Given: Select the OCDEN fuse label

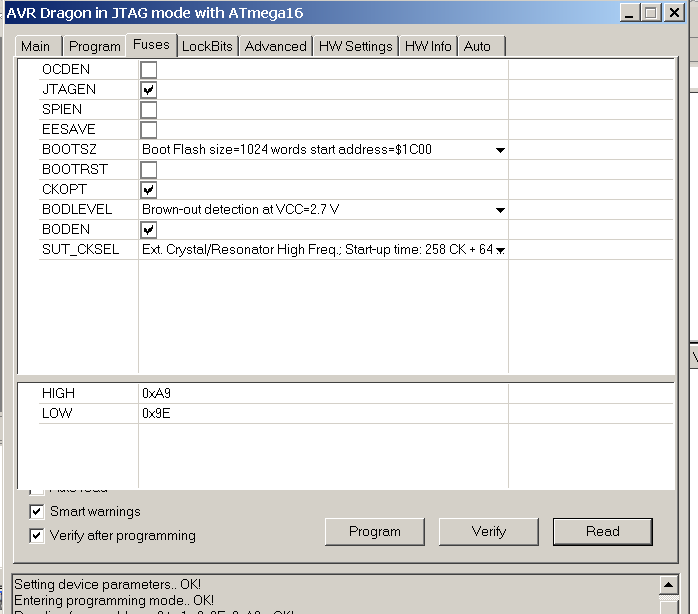Looking at the screenshot, I should coord(66,69).
